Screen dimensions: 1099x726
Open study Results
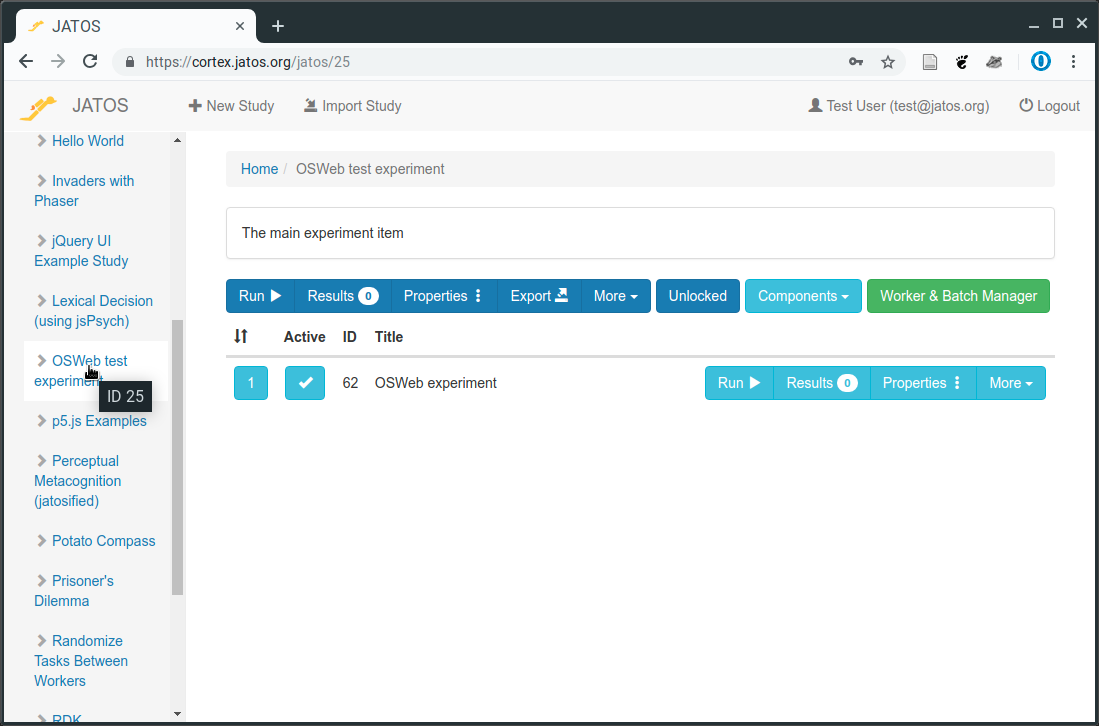point(343,296)
